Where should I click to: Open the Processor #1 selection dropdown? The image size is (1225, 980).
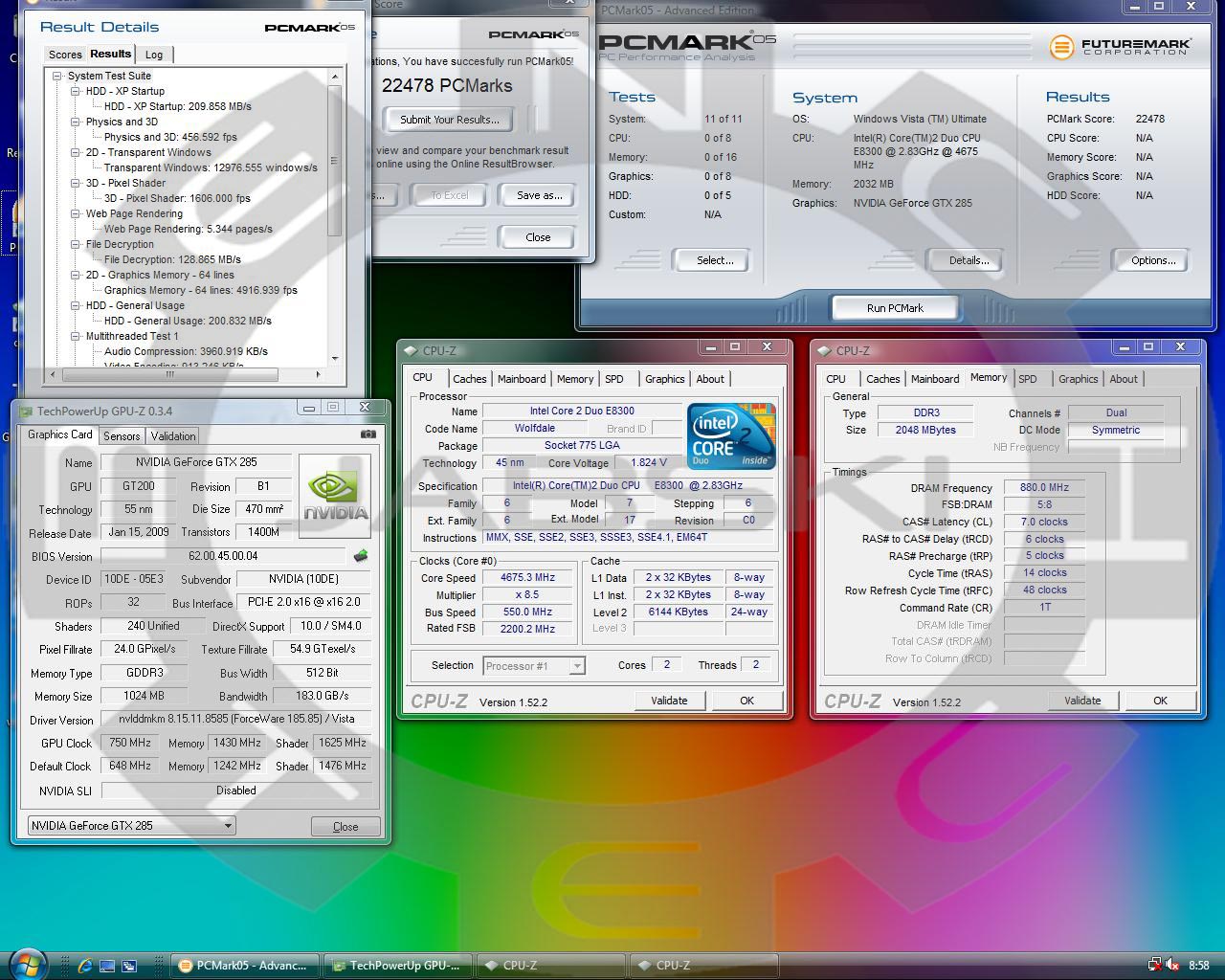[x=534, y=665]
